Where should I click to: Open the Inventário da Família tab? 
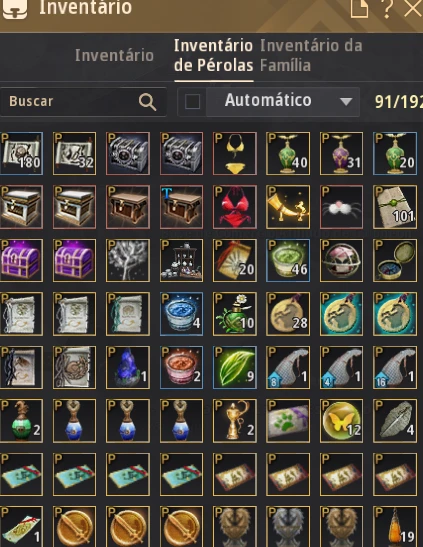311,55
